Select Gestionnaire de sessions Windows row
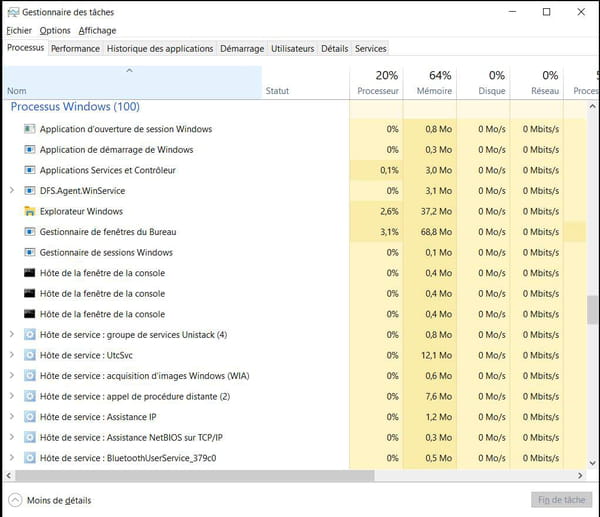The image size is (600, 517). [295, 253]
